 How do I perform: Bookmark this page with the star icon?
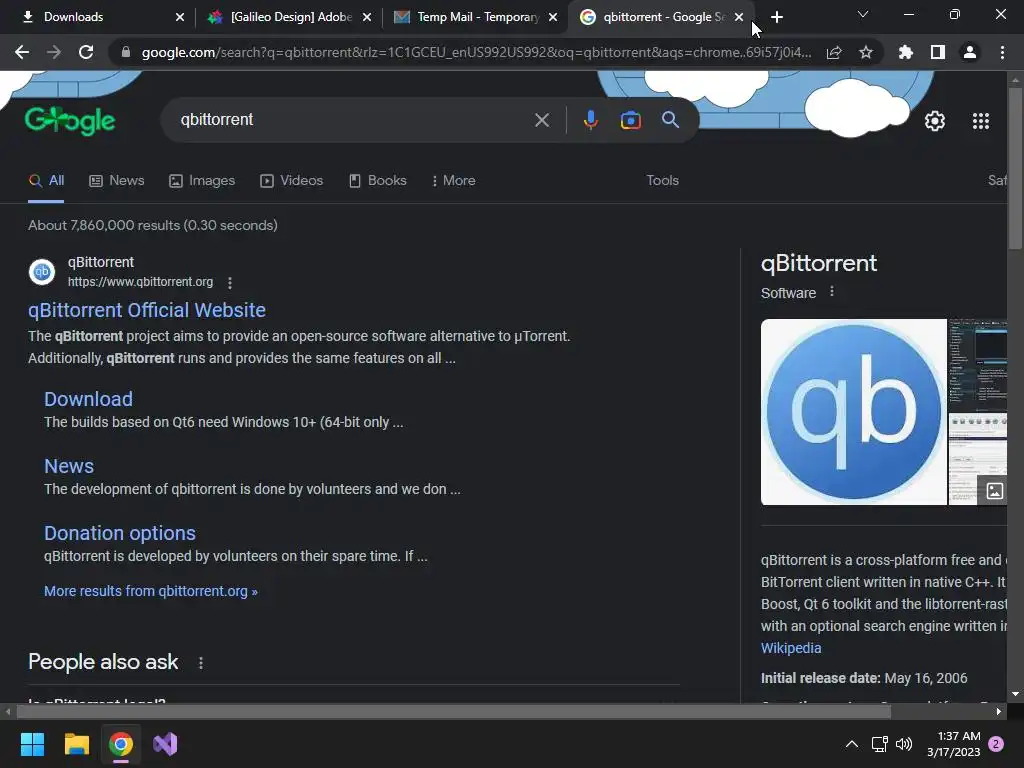865,52
